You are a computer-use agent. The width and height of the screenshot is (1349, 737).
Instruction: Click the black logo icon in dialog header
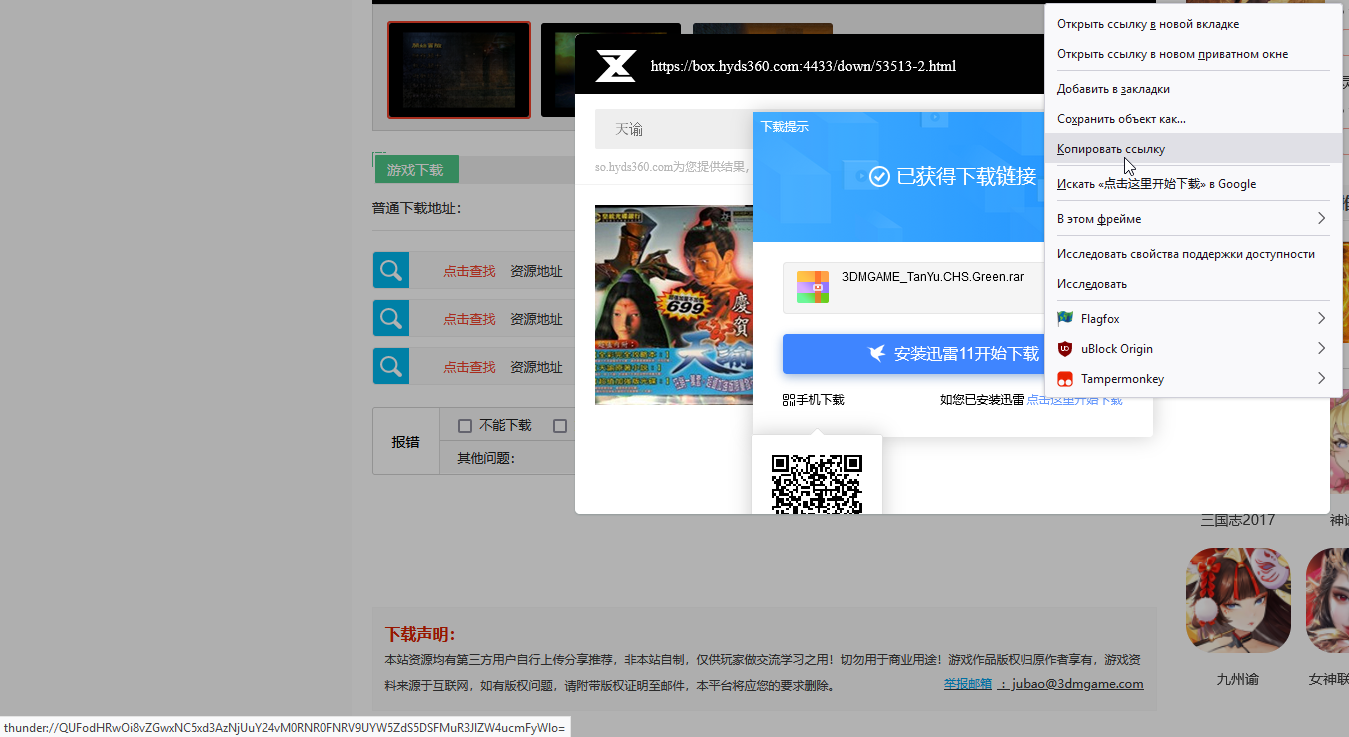click(x=616, y=66)
